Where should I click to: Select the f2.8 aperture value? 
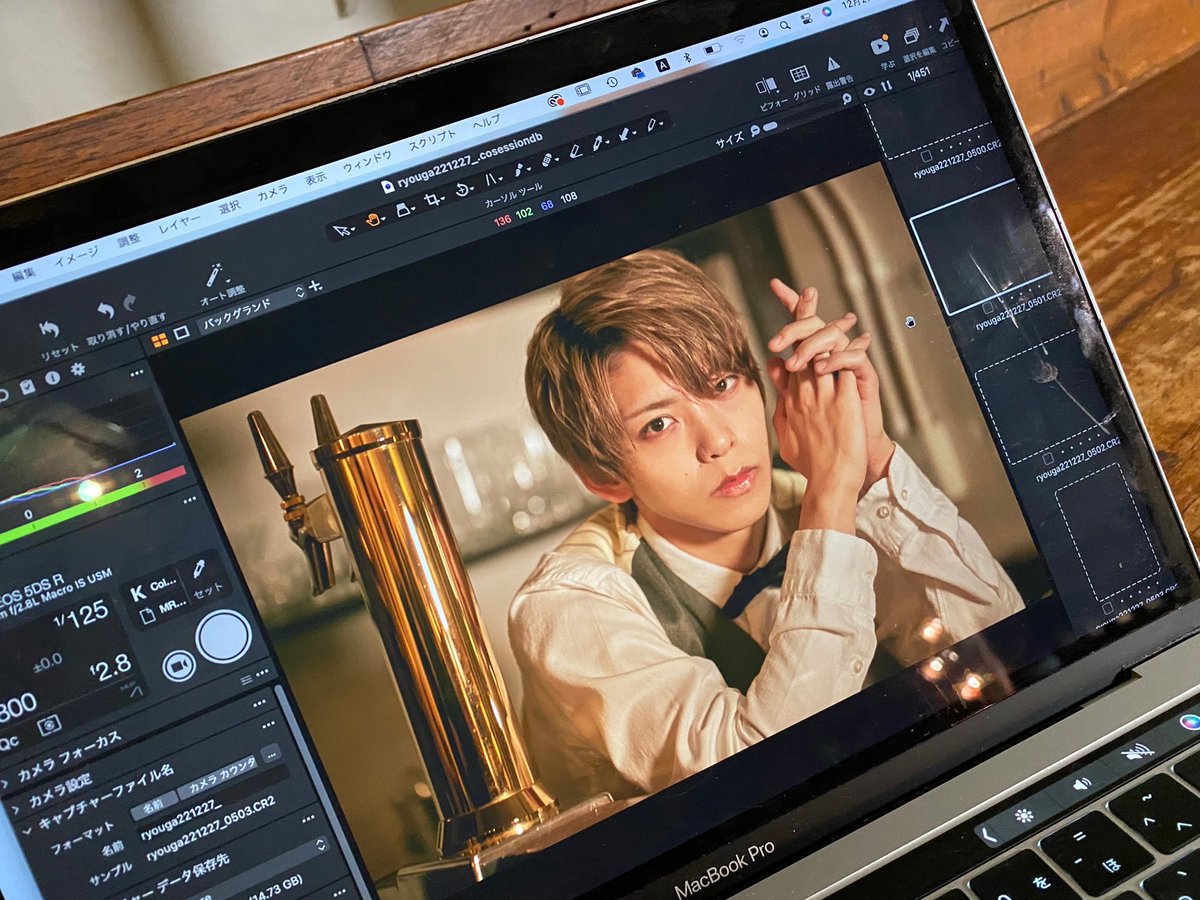[x=109, y=666]
